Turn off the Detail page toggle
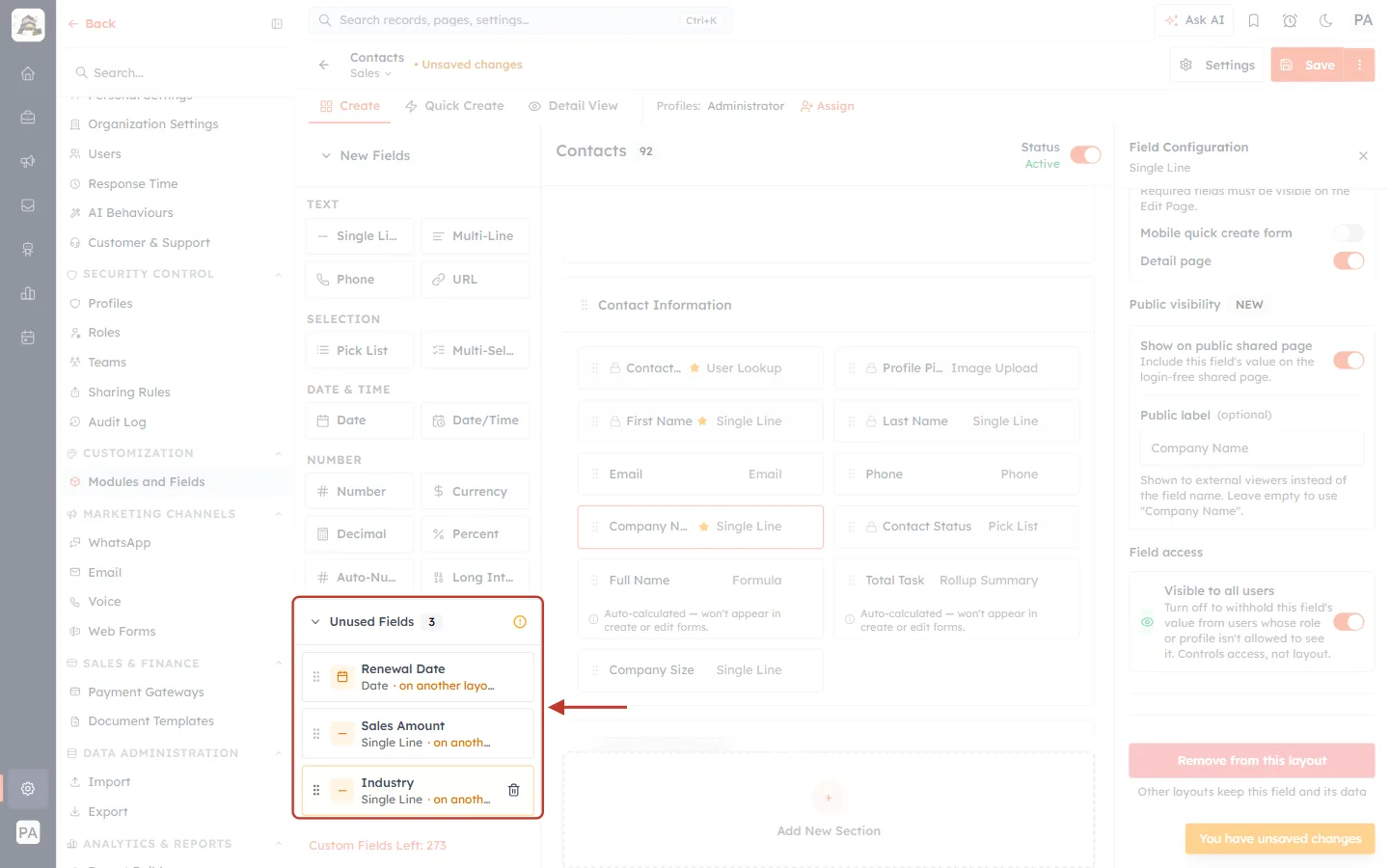This screenshot has width=1389, height=868. coord(1348,261)
